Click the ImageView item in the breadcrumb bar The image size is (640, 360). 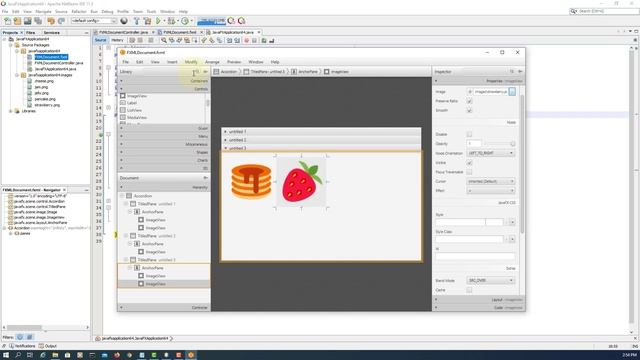coord(337,71)
